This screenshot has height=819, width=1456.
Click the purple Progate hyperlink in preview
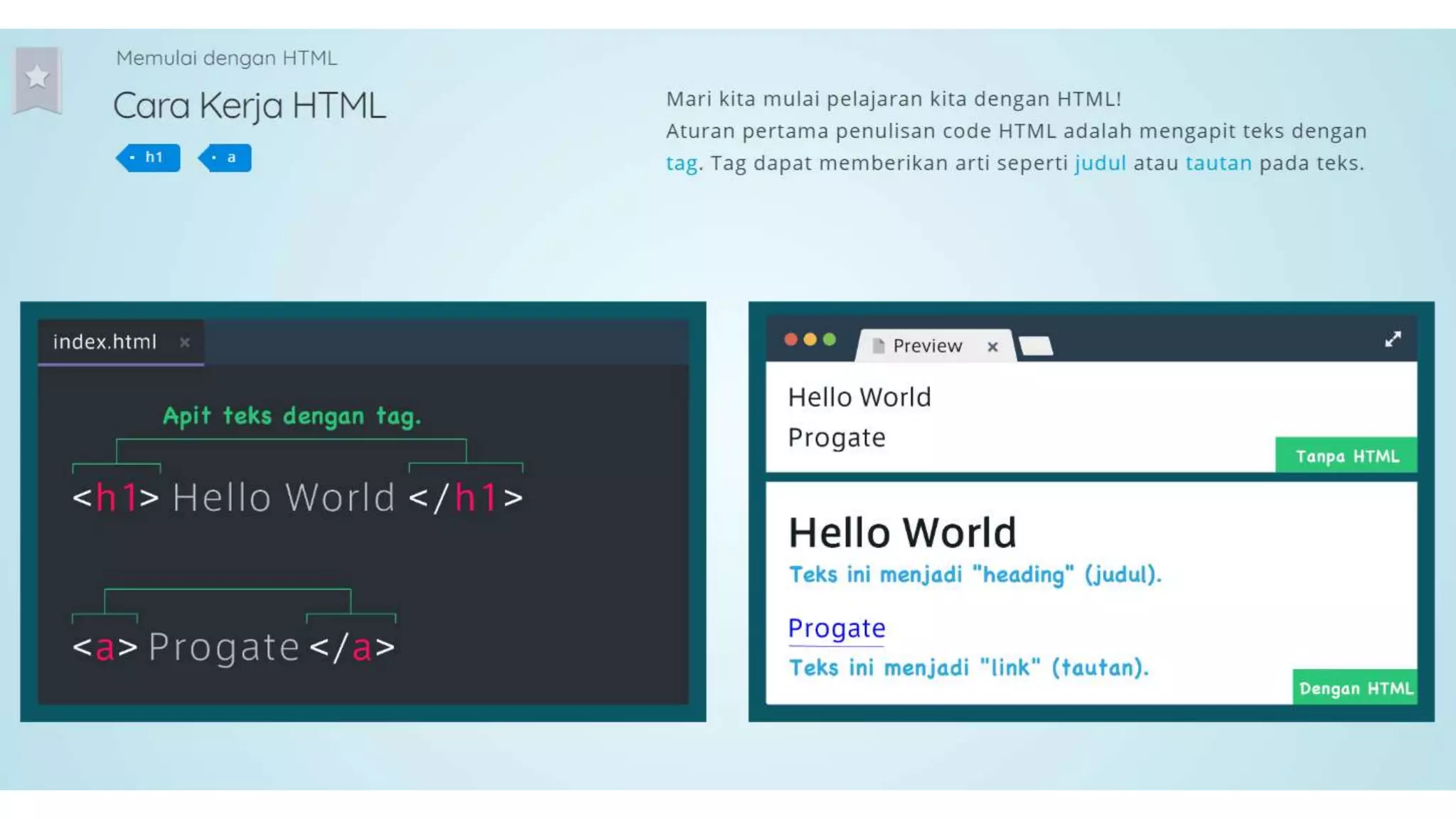click(x=836, y=628)
